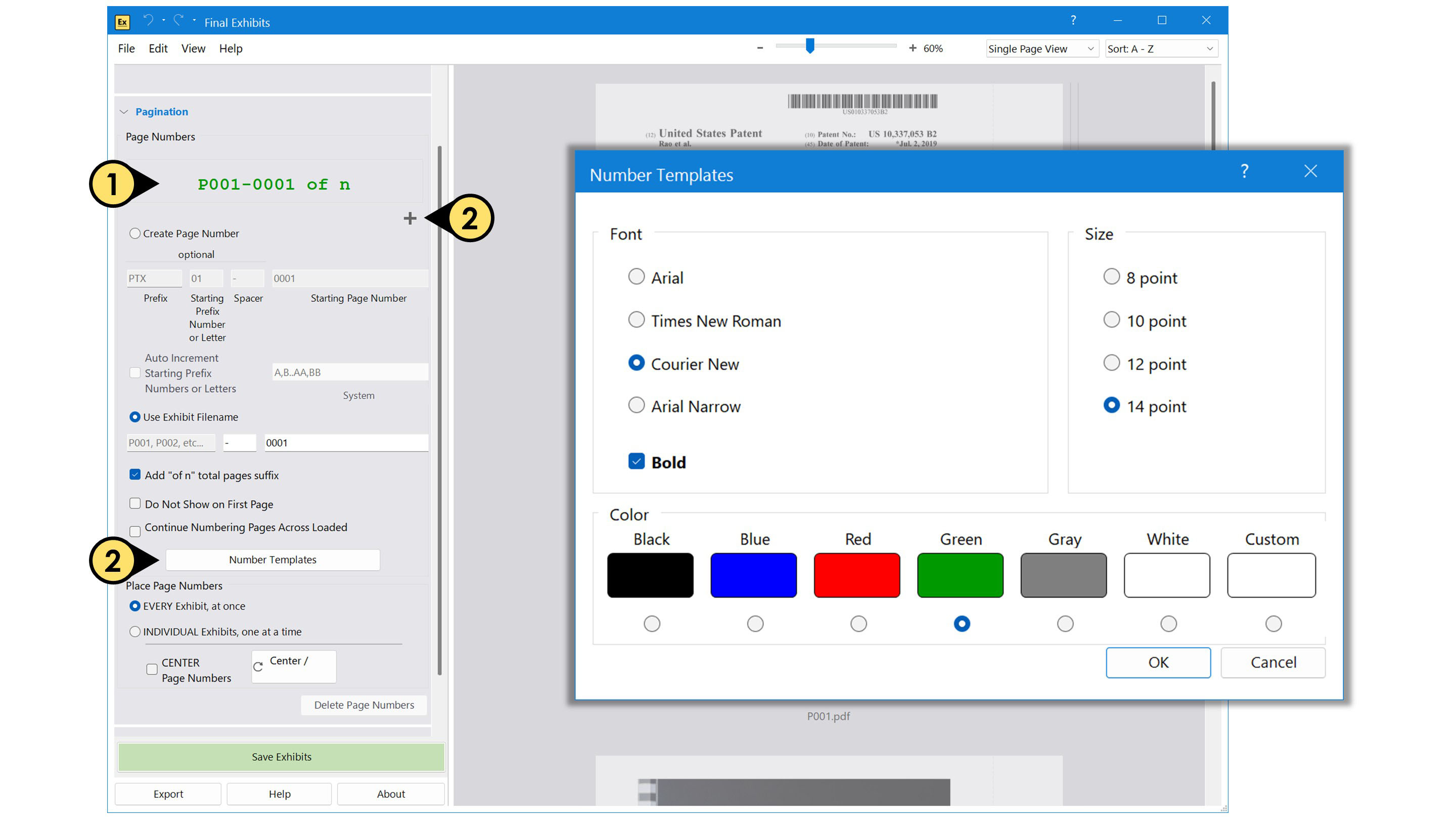Click the Number Templates dialog help icon
This screenshot has height=817, width=1456.
point(1244,171)
